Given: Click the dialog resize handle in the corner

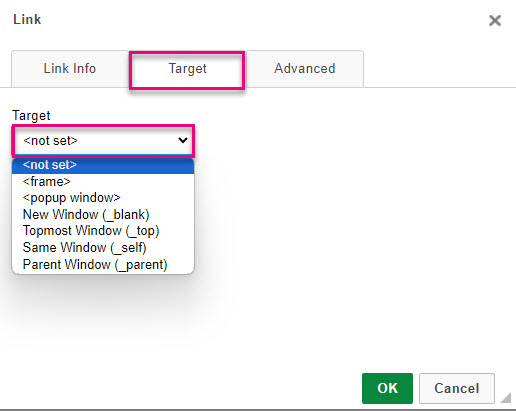Looking at the screenshot, I should (506, 398).
